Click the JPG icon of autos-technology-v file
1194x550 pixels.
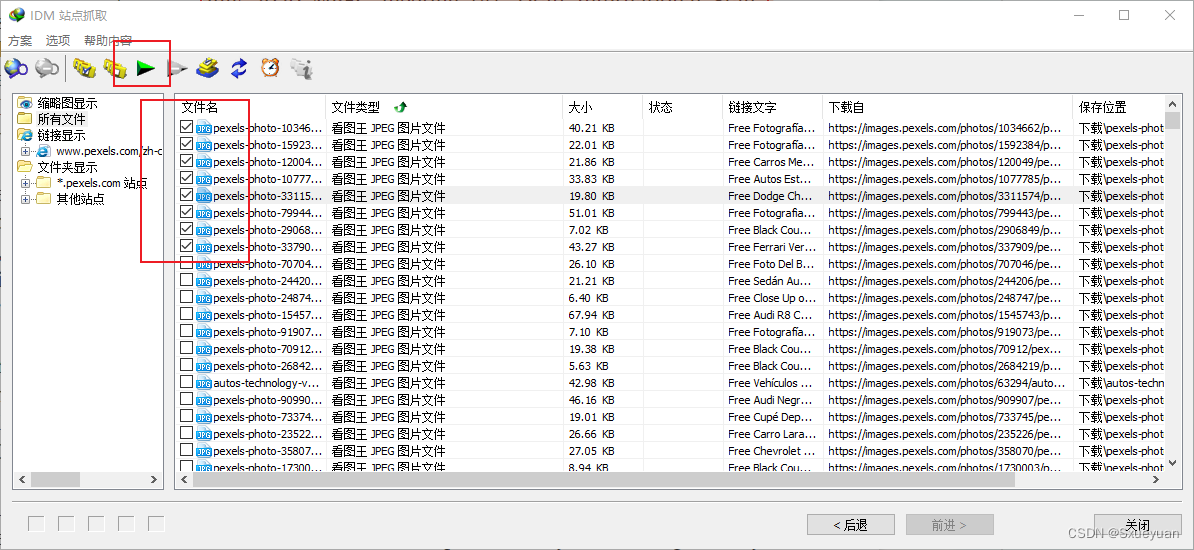click(203, 382)
